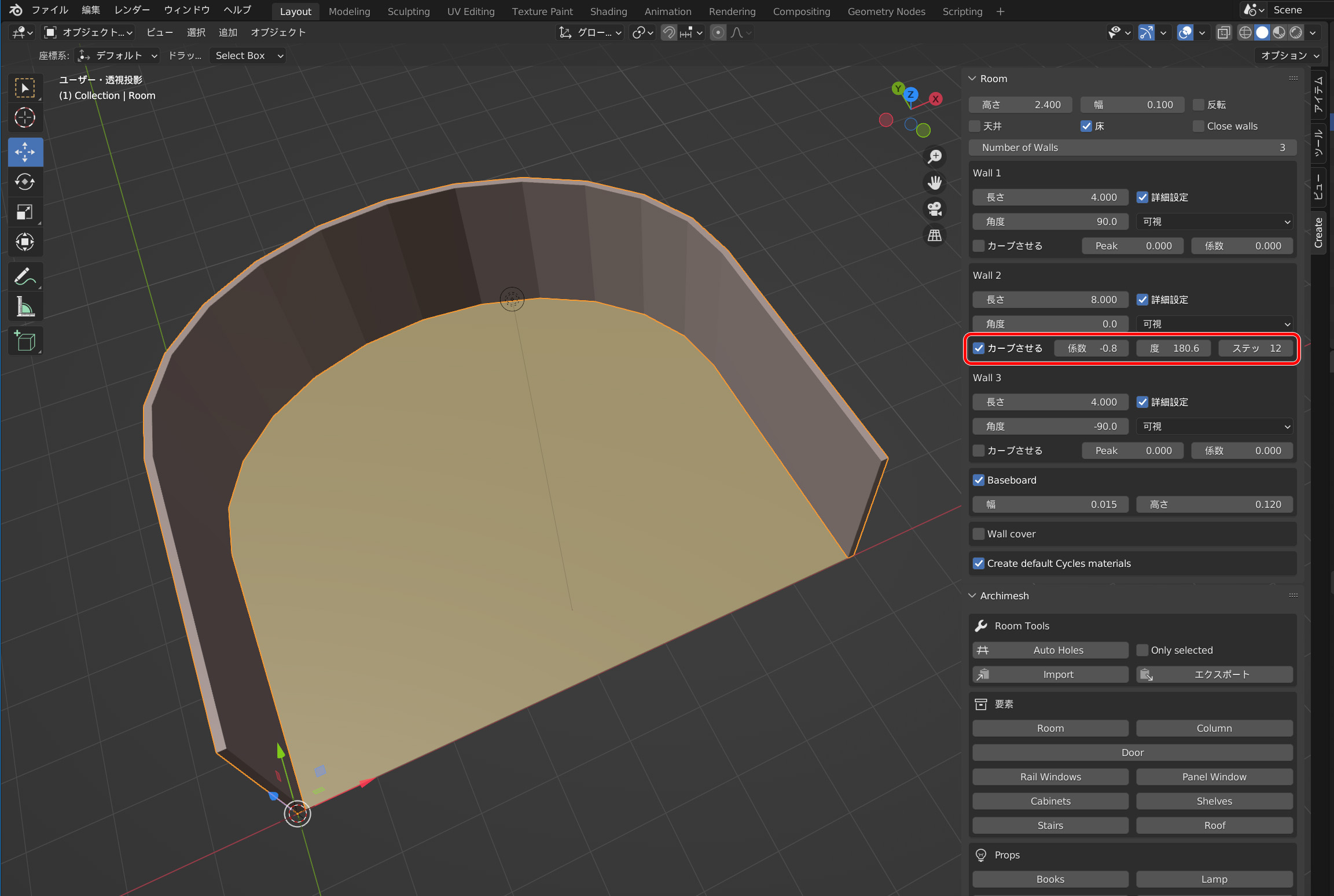
Task: Choose the Annotate pencil tool
Action: tap(24, 276)
